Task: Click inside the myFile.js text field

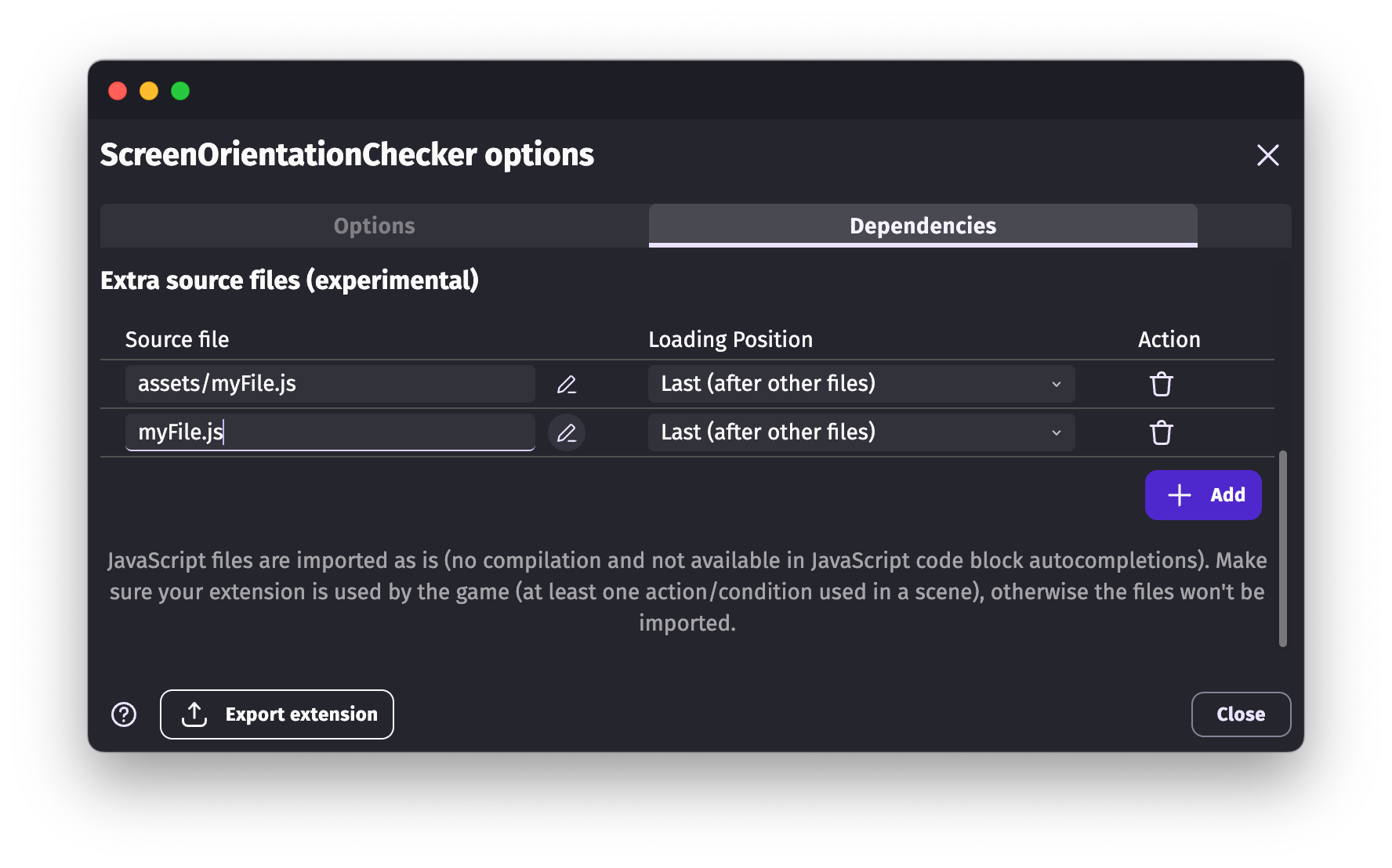Action: tap(329, 432)
